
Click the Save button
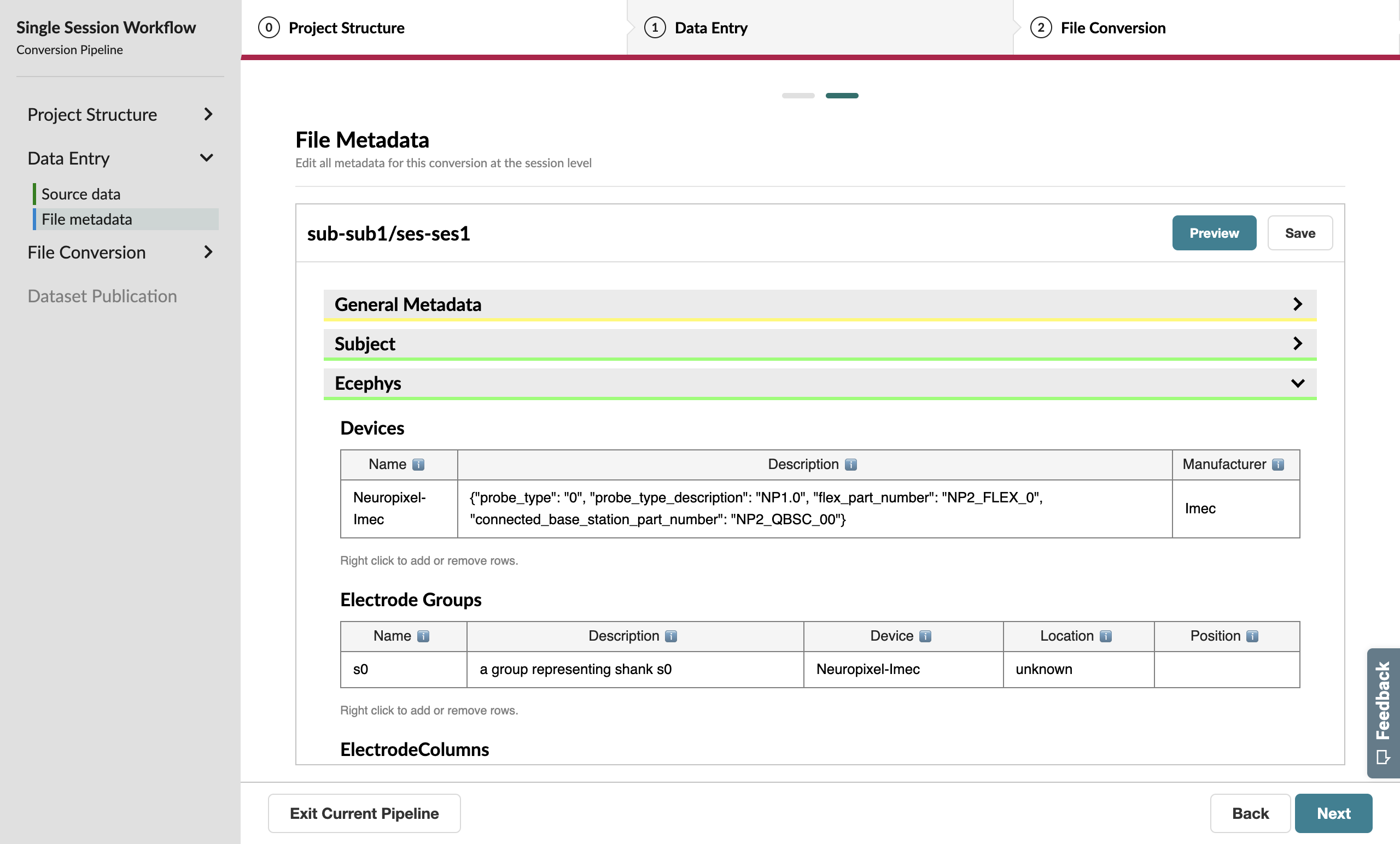pos(1300,233)
